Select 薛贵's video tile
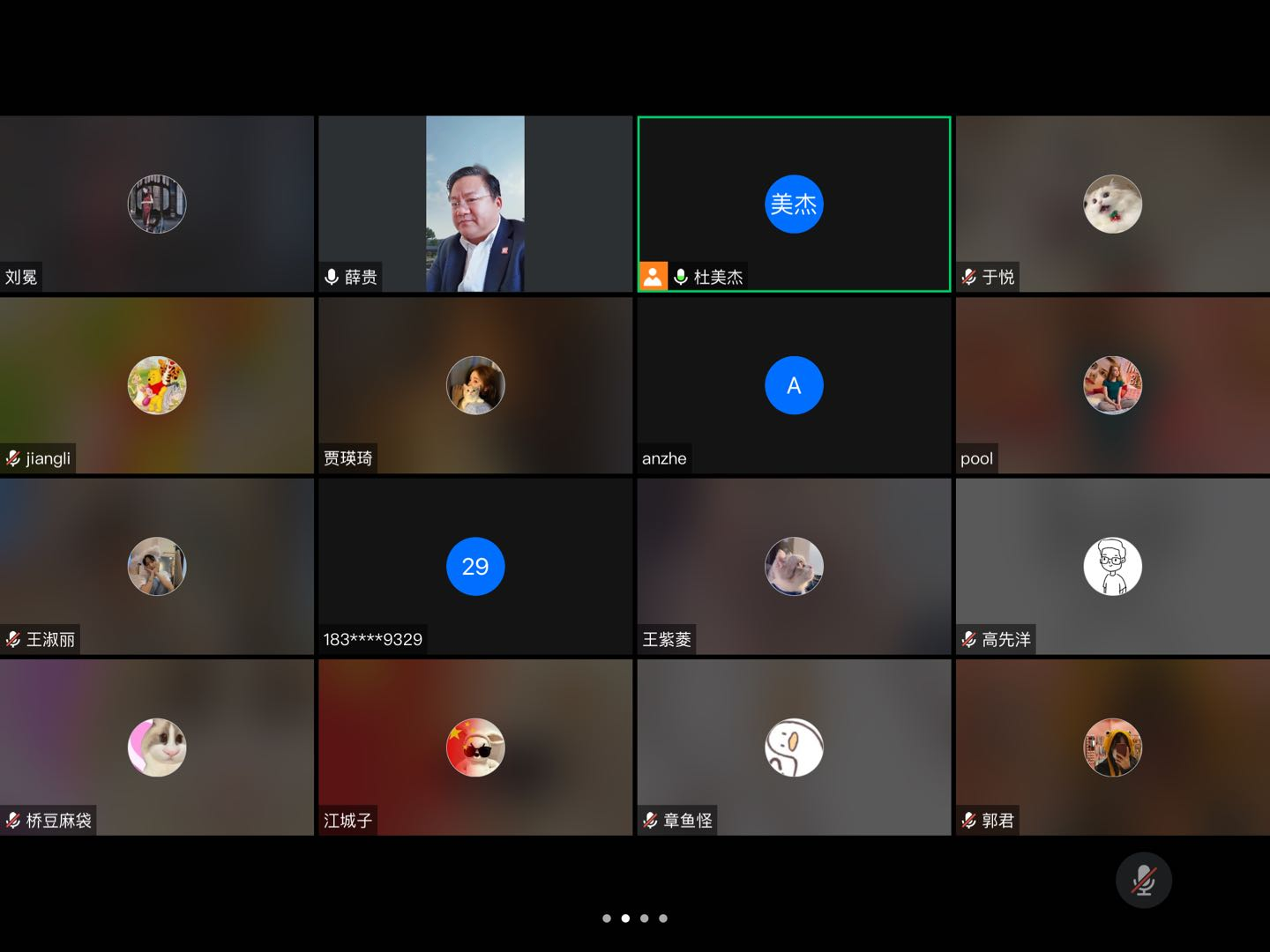Screen dimensions: 1270x952 click(x=474, y=204)
